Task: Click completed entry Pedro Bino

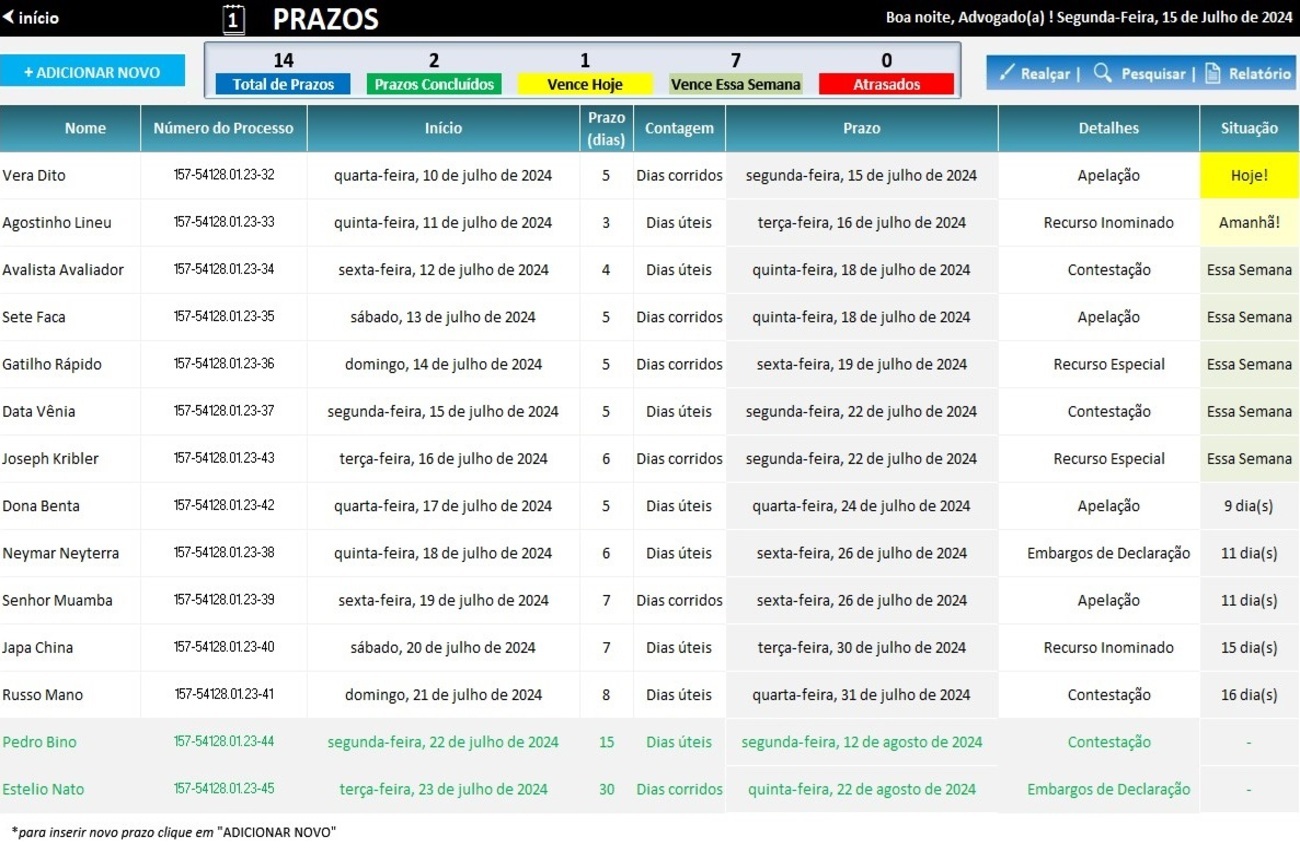Action: [40, 742]
